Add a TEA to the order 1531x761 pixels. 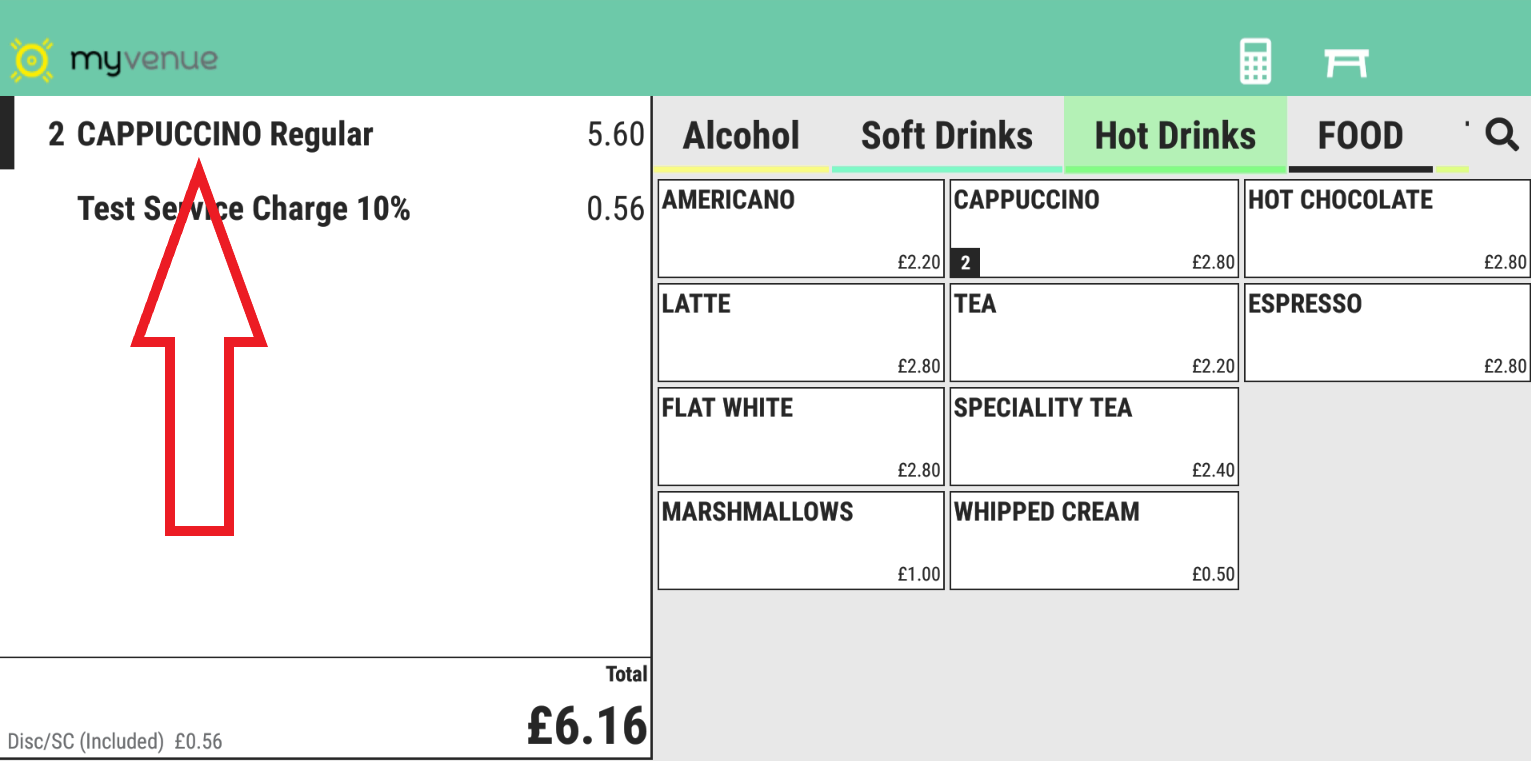(1094, 332)
